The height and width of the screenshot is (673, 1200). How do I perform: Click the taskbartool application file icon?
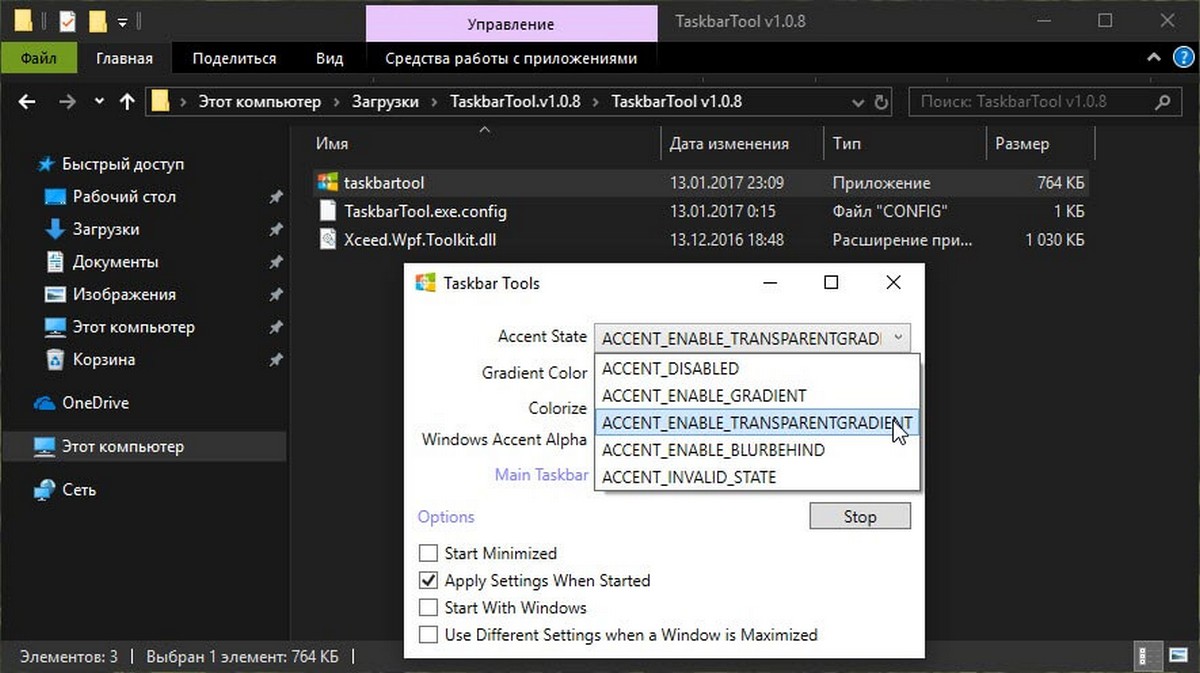pyautogui.click(x=327, y=183)
